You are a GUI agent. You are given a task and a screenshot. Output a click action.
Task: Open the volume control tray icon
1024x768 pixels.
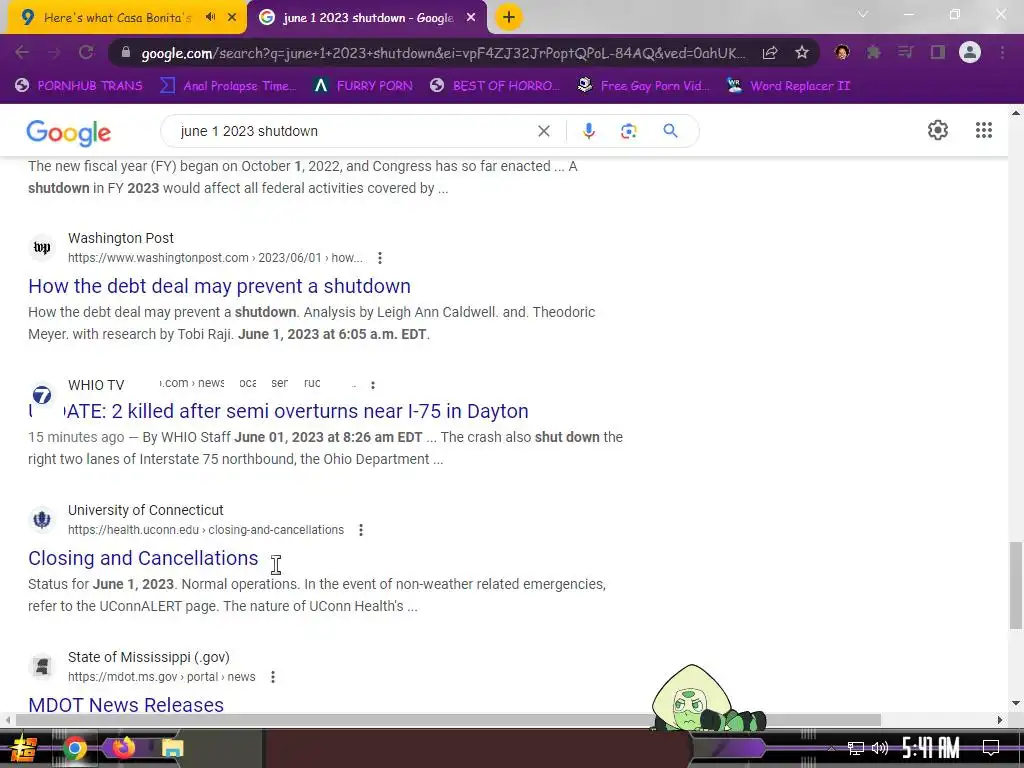pos(880,748)
